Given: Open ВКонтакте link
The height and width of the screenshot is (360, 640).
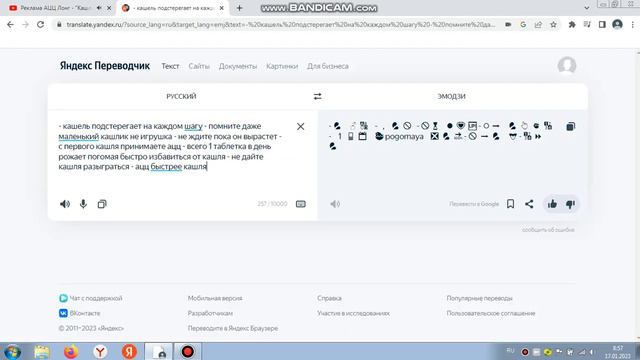Looking at the screenshot, I should (x=80, y=313).
